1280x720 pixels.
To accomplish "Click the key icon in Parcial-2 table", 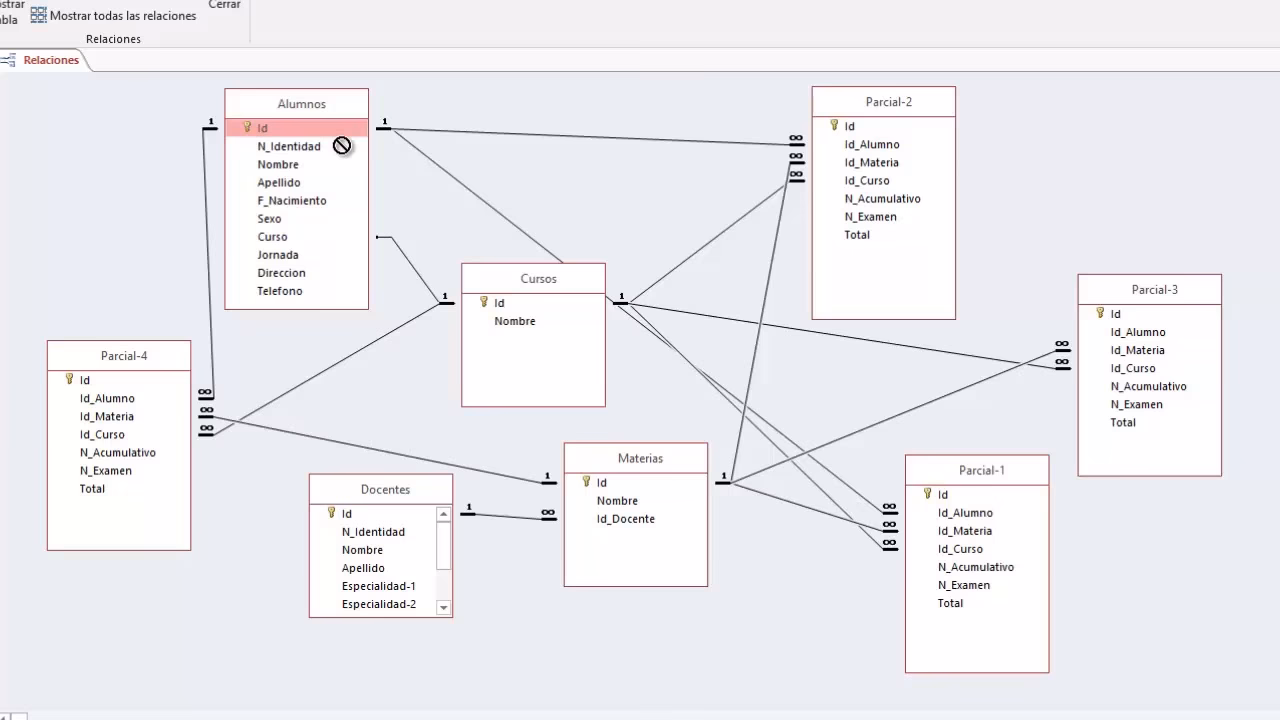I will click(834, 125).
